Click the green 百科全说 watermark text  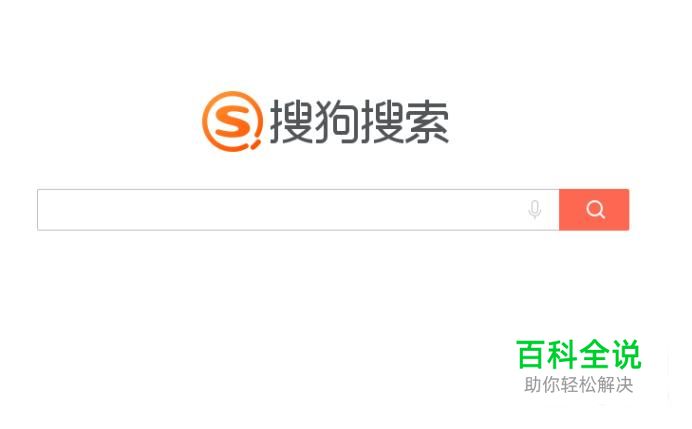click(x=578, y=354)
